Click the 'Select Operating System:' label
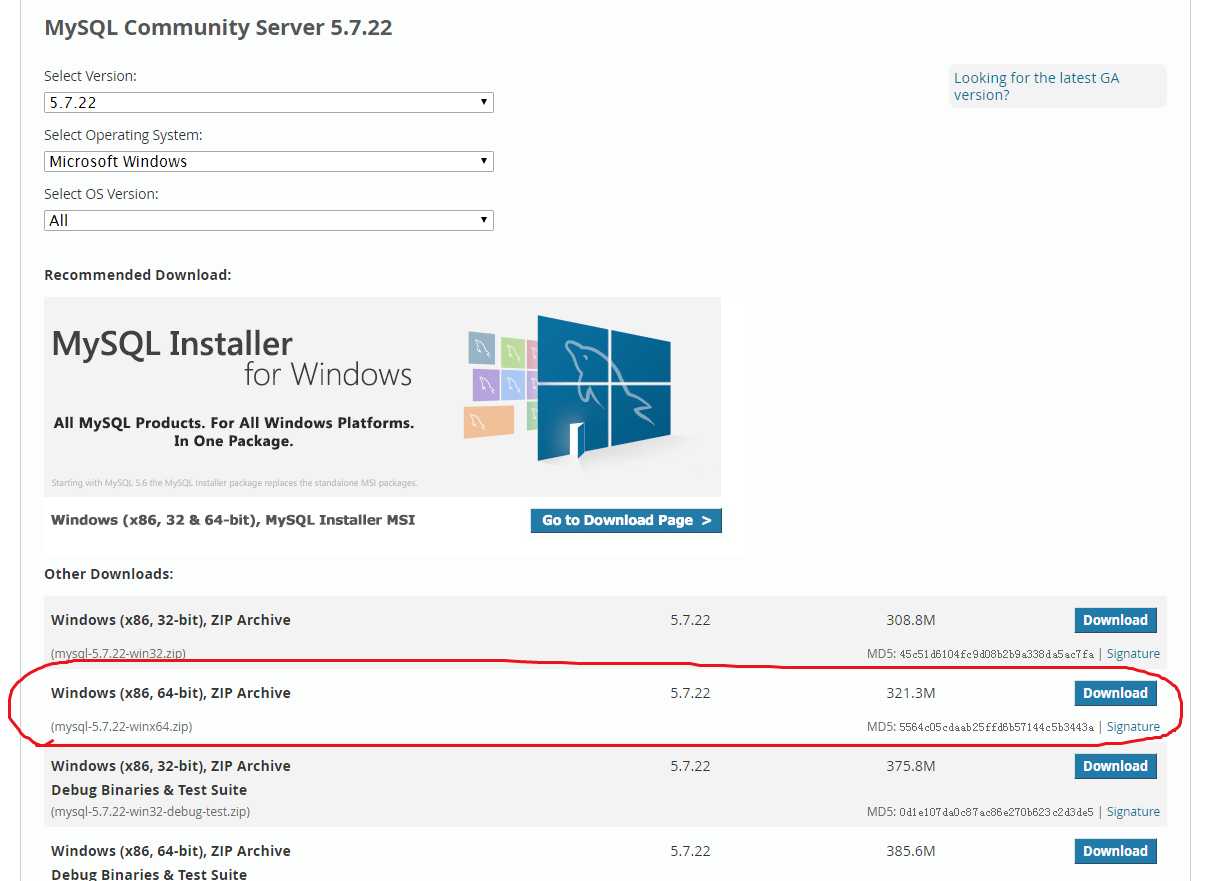Screen dimensions: 1208x881 pos(123,135)
